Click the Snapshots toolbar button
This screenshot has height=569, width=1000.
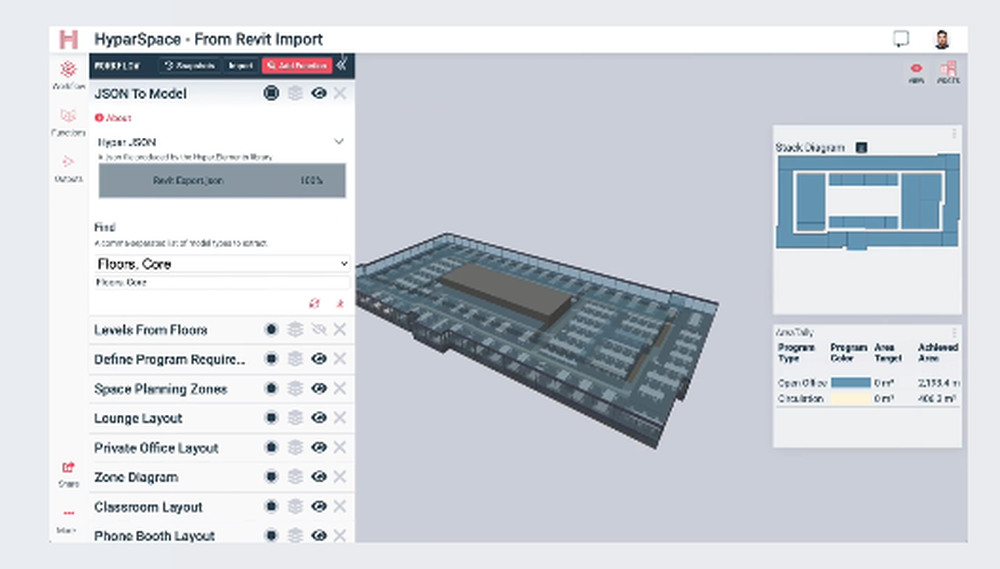pyautogui.click(x=189, y=65)
